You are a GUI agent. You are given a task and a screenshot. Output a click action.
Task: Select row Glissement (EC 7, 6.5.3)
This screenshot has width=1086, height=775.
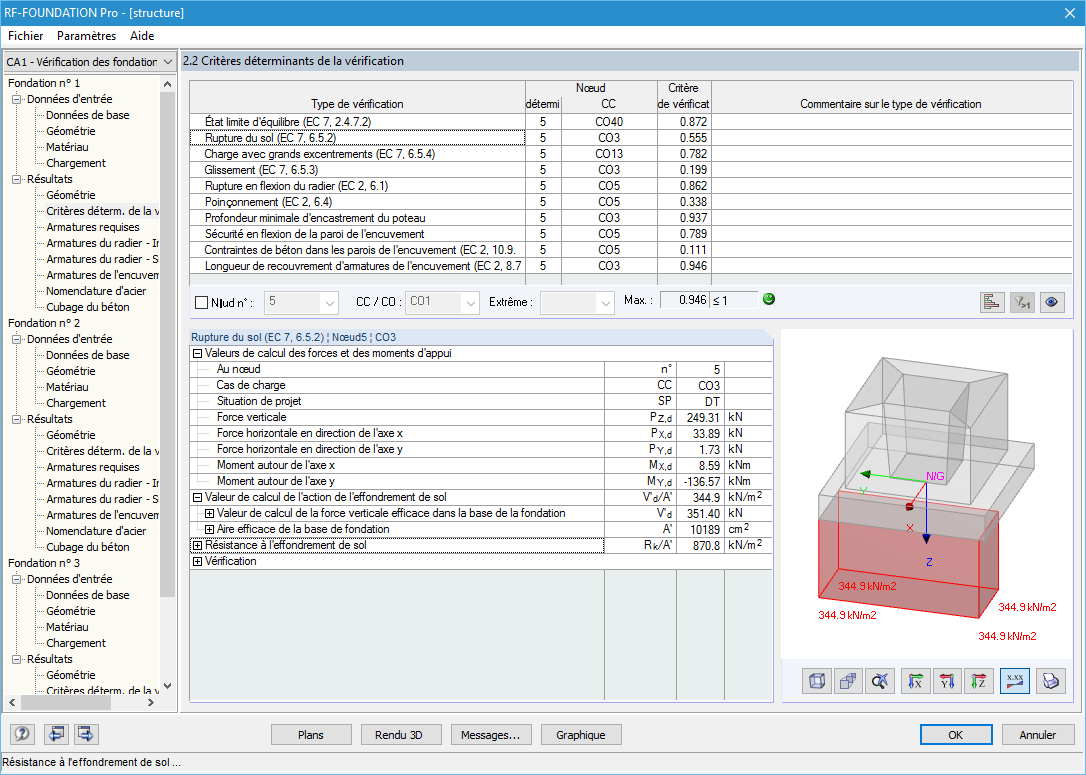pos(357,170)
